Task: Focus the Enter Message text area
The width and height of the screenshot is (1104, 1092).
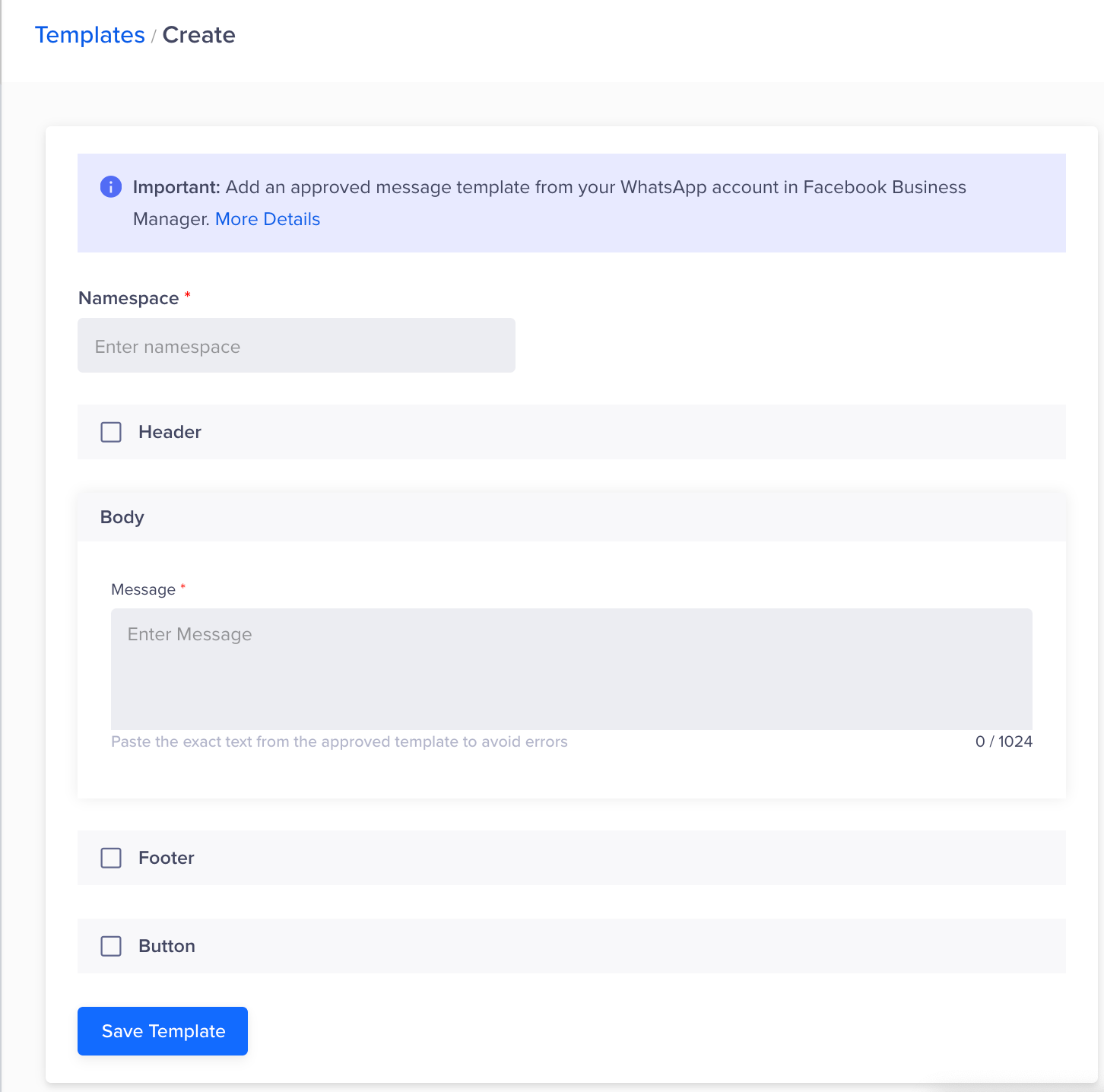Action: click(572, 669)
